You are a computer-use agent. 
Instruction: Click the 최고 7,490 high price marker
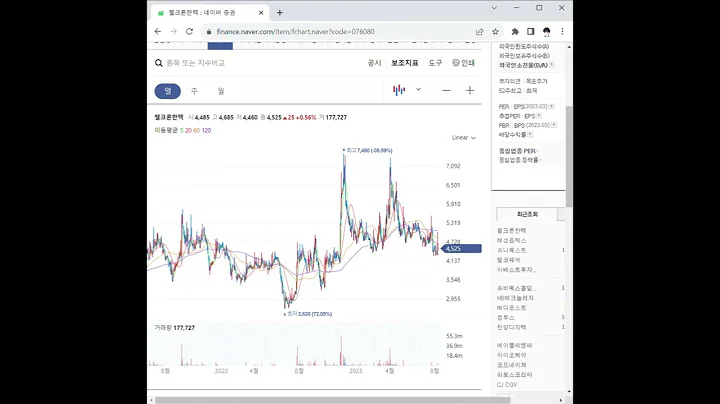click(x=367, y=150)
